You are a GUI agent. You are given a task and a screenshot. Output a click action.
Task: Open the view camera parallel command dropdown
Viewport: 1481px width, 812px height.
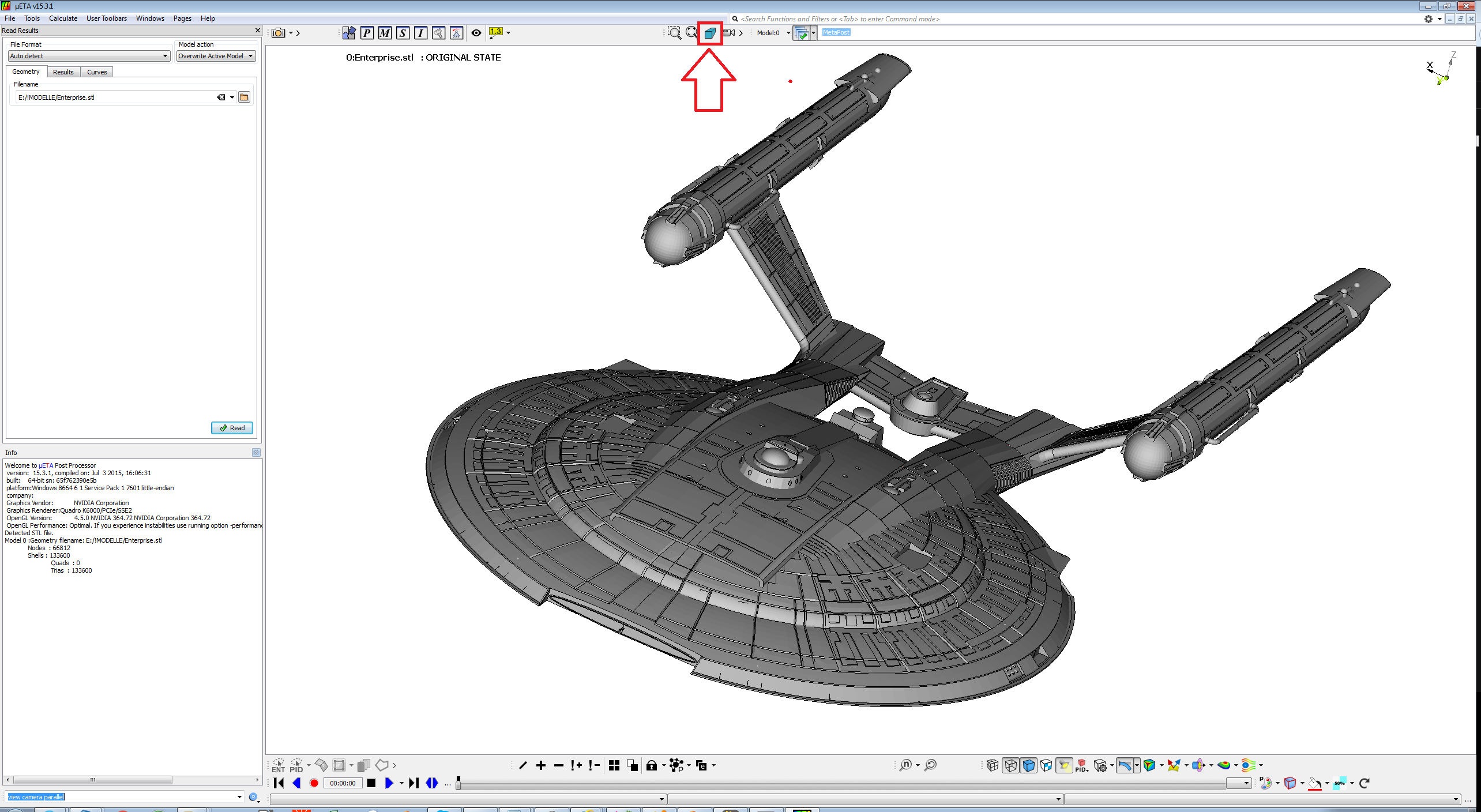[x=239, y=797]
